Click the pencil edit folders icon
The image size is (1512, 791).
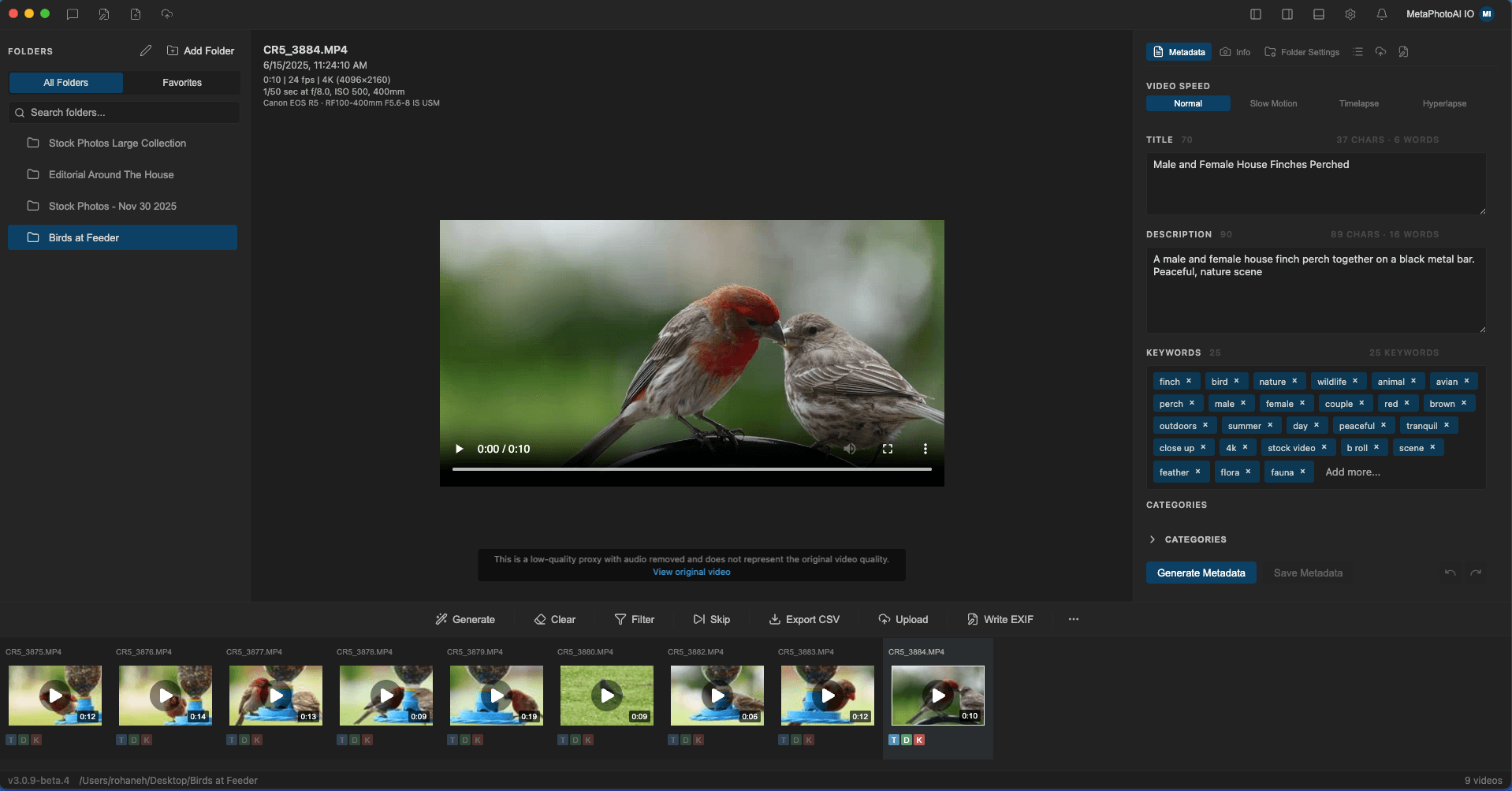[146, 50]
